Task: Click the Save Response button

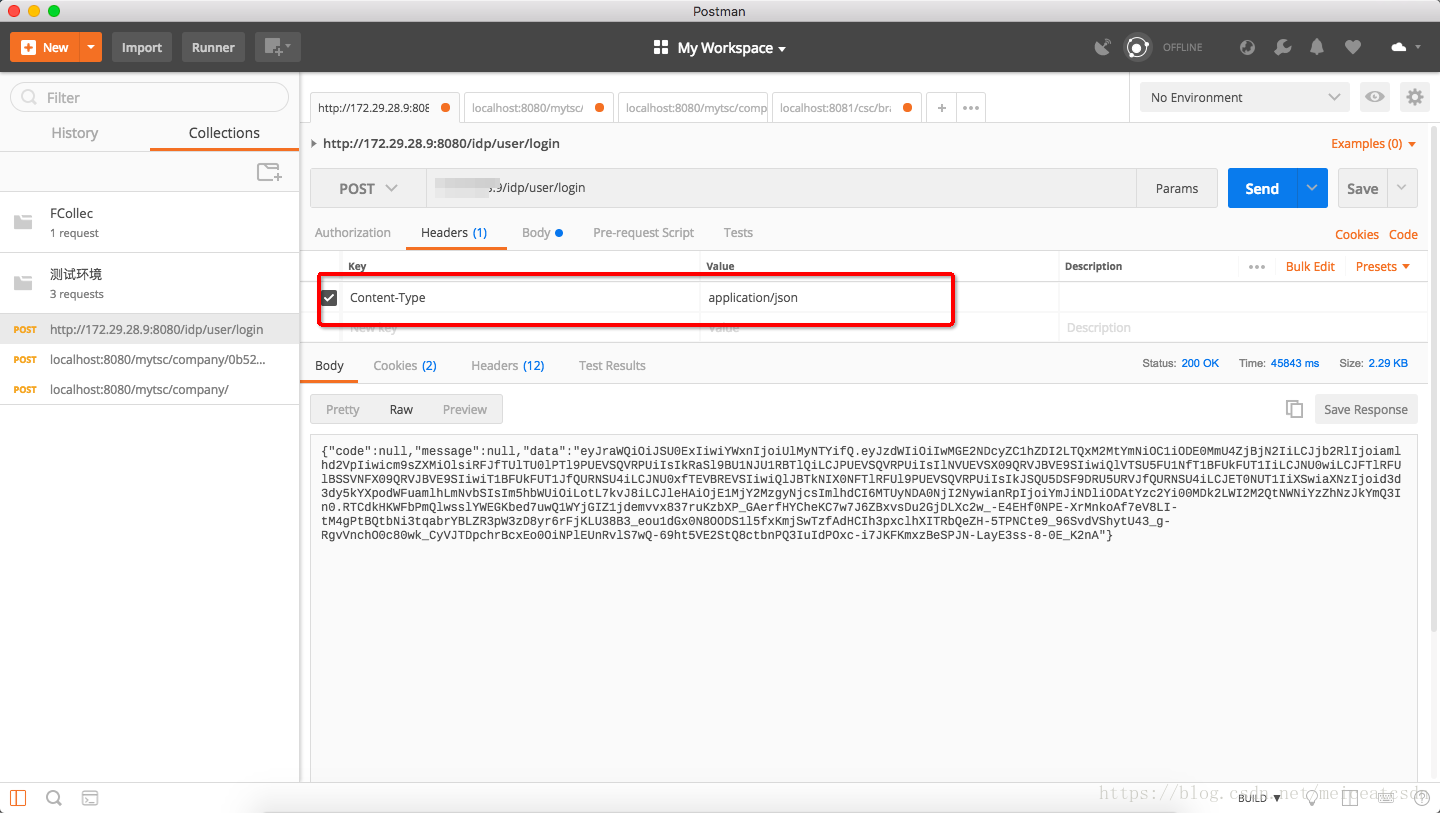Action: [x=1365, y=409]
